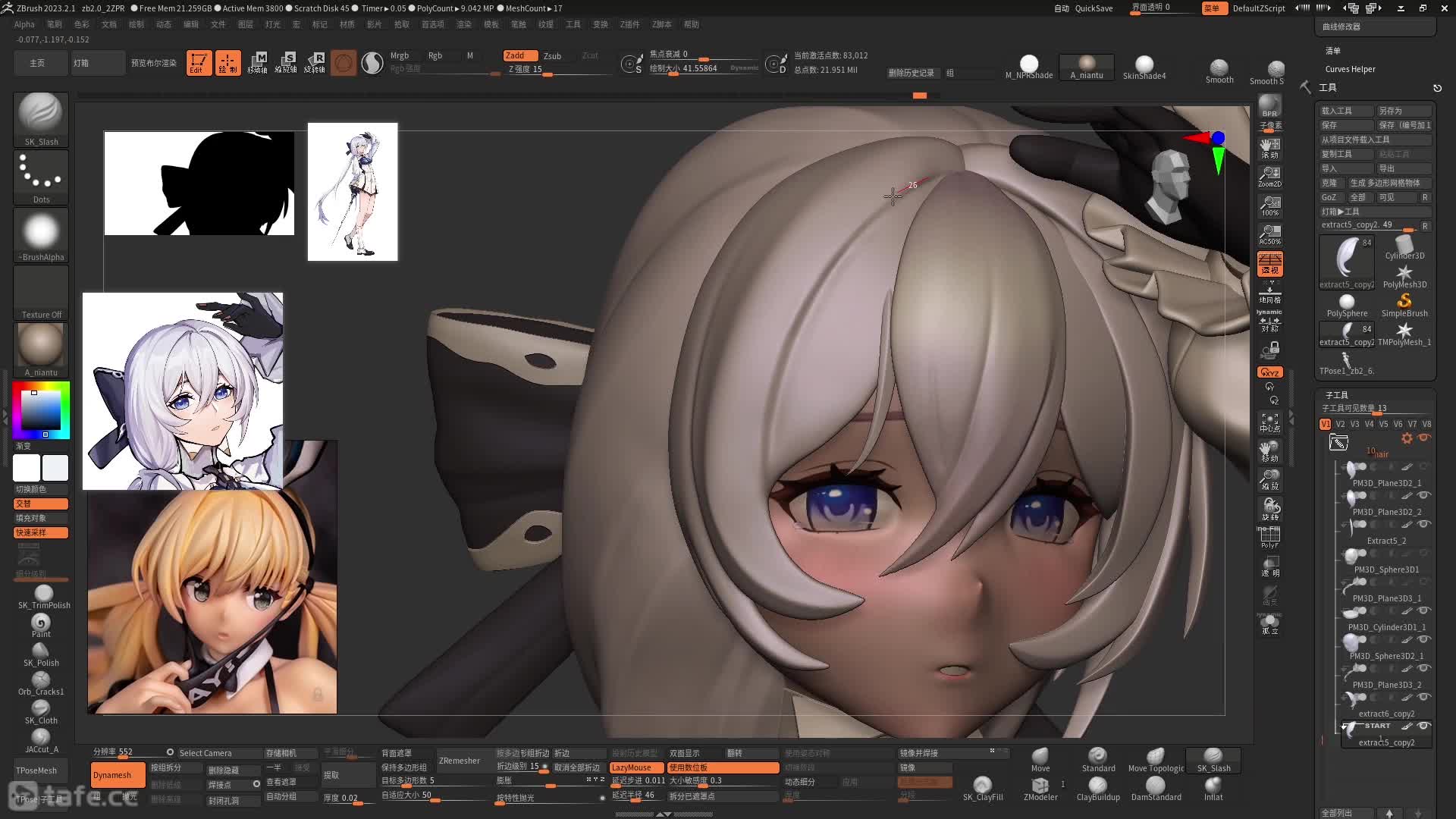Image resolution: width=1456 pixels, height=819 pixels.
Task: Open the SK_Slash brush thumbnail
Action: click(x=41, y=119)
